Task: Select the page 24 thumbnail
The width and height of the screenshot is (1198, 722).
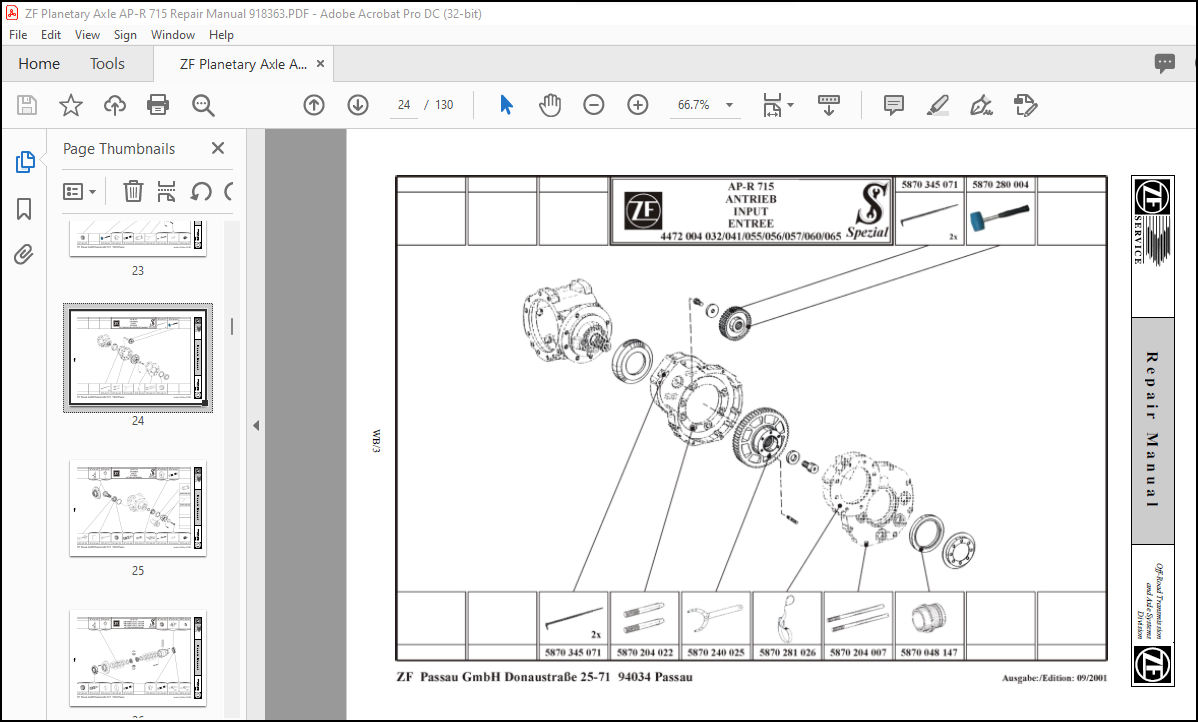Action: click(x=138, y=358)
